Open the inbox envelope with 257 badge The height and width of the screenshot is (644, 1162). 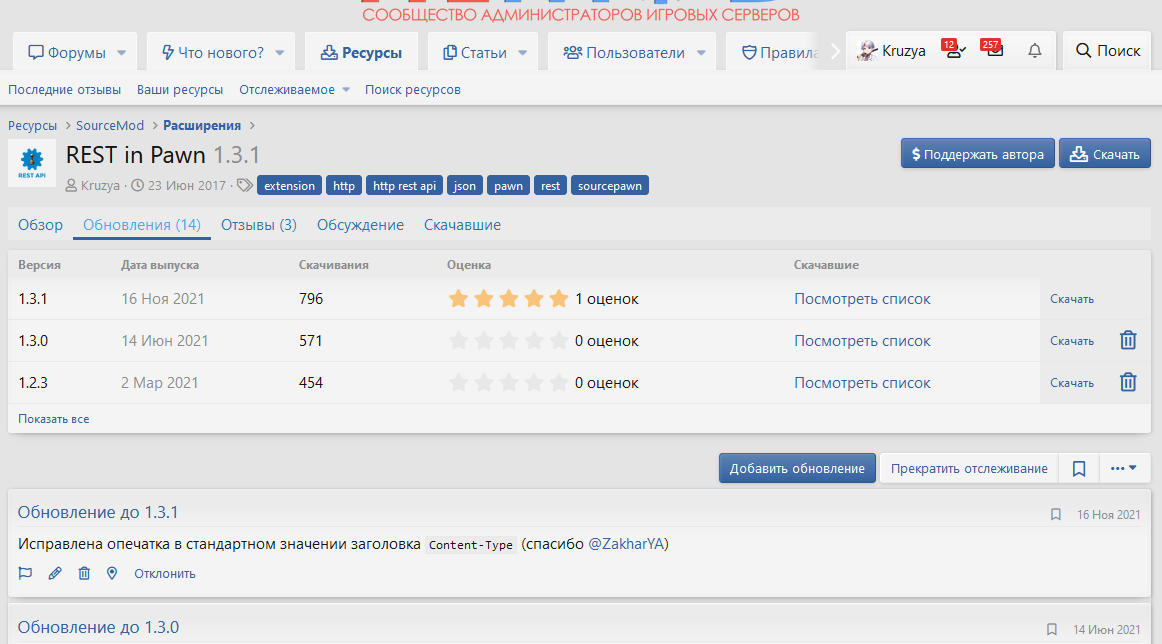[994, 51]
